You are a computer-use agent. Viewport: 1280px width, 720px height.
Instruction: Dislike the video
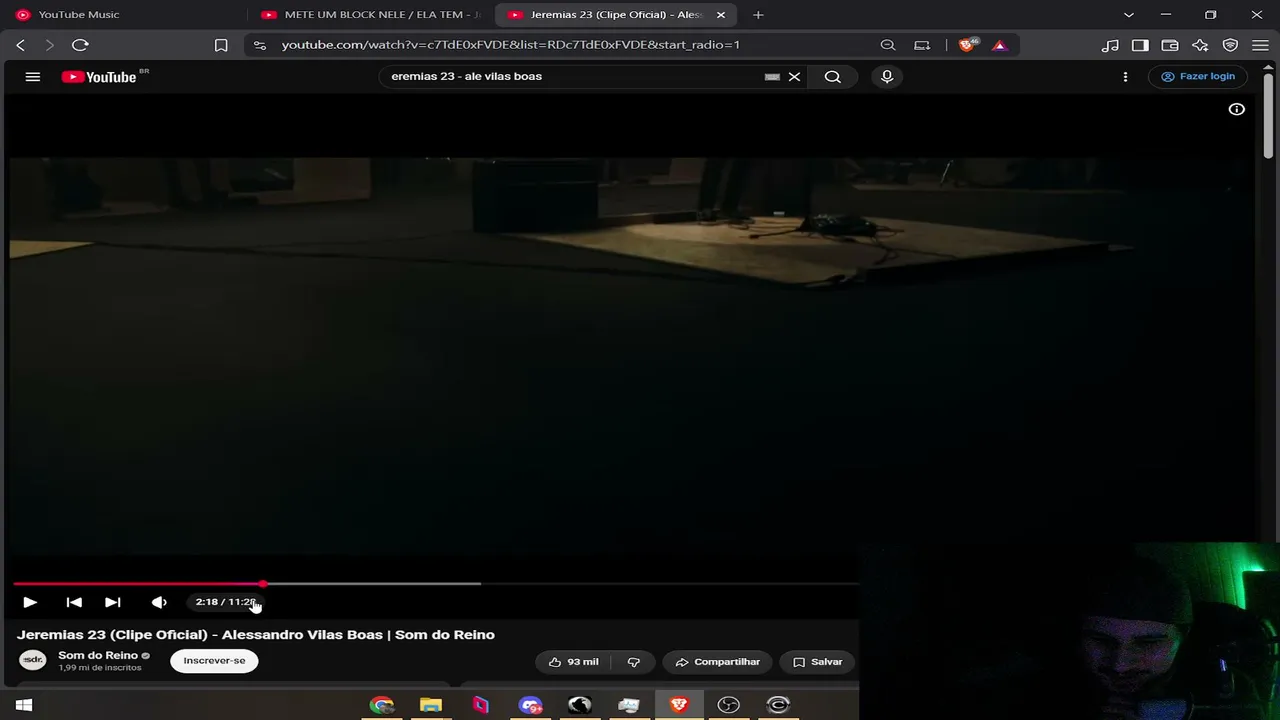click(x=633, y=662)
